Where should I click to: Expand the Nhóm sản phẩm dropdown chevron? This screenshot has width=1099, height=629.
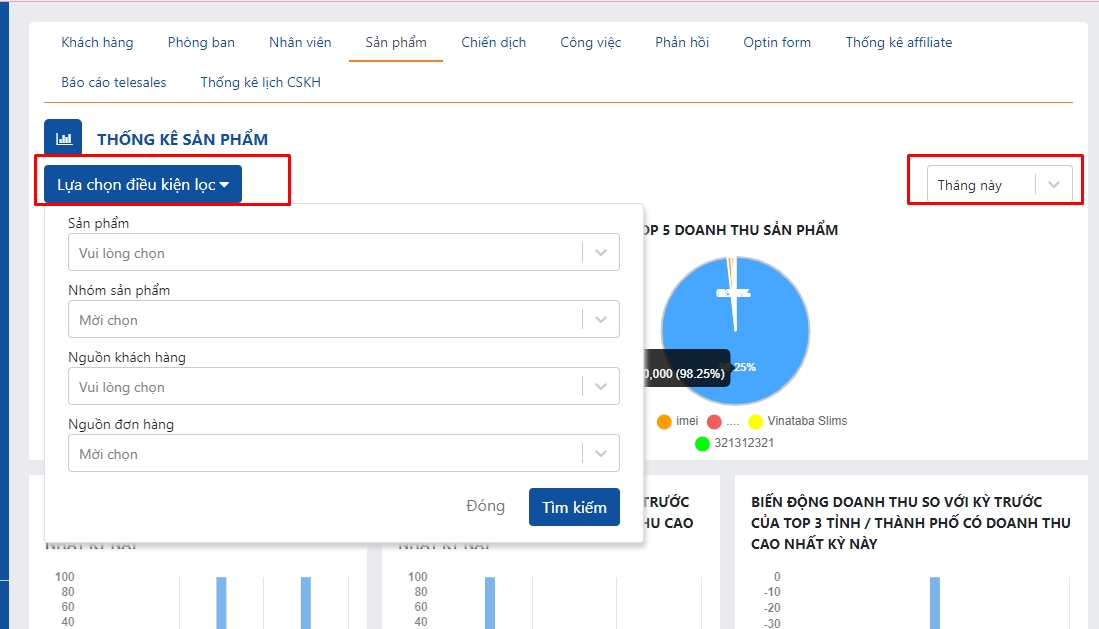(600, 320)
